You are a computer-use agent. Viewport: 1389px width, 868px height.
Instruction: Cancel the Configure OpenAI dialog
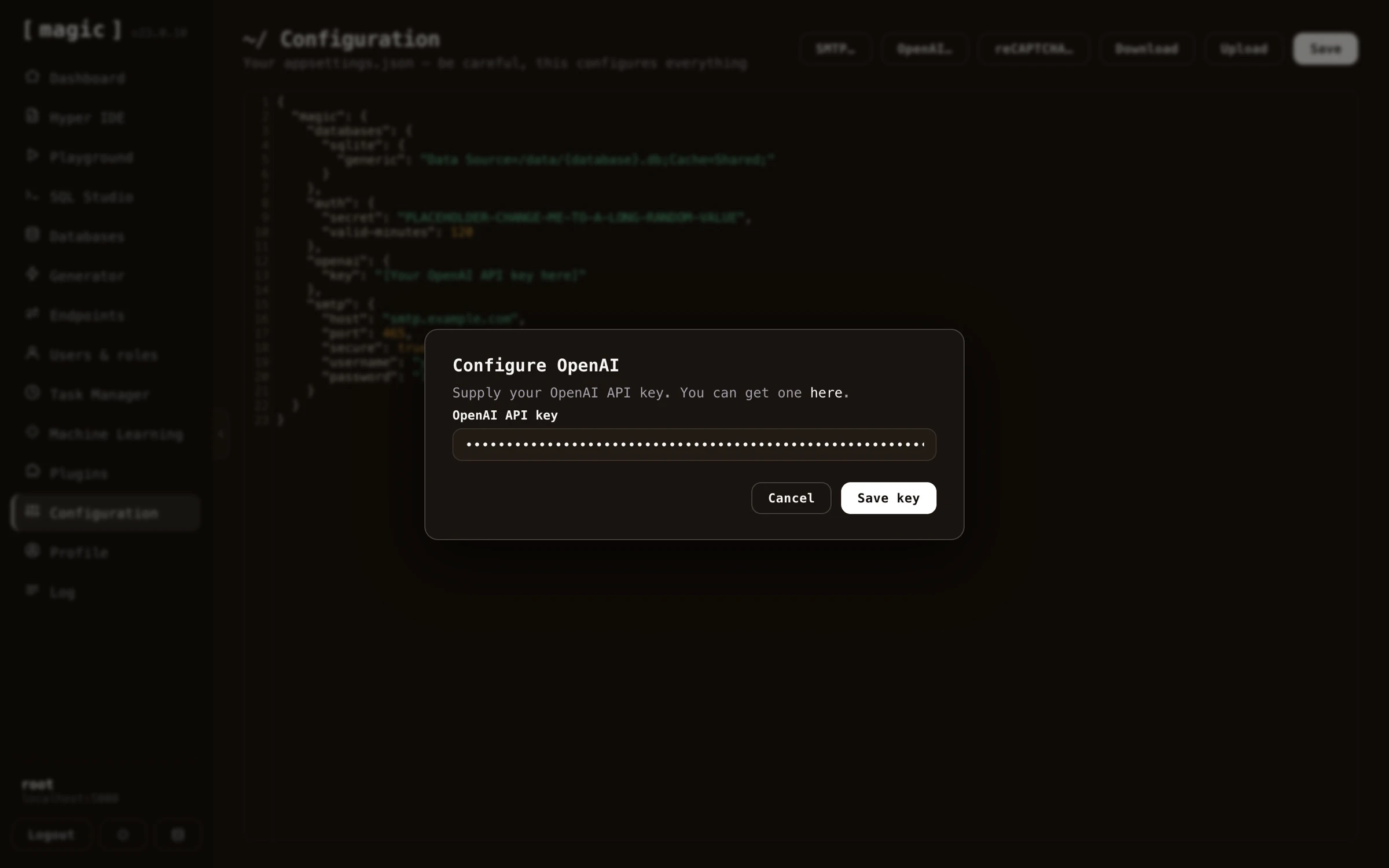tap(791, 498)
